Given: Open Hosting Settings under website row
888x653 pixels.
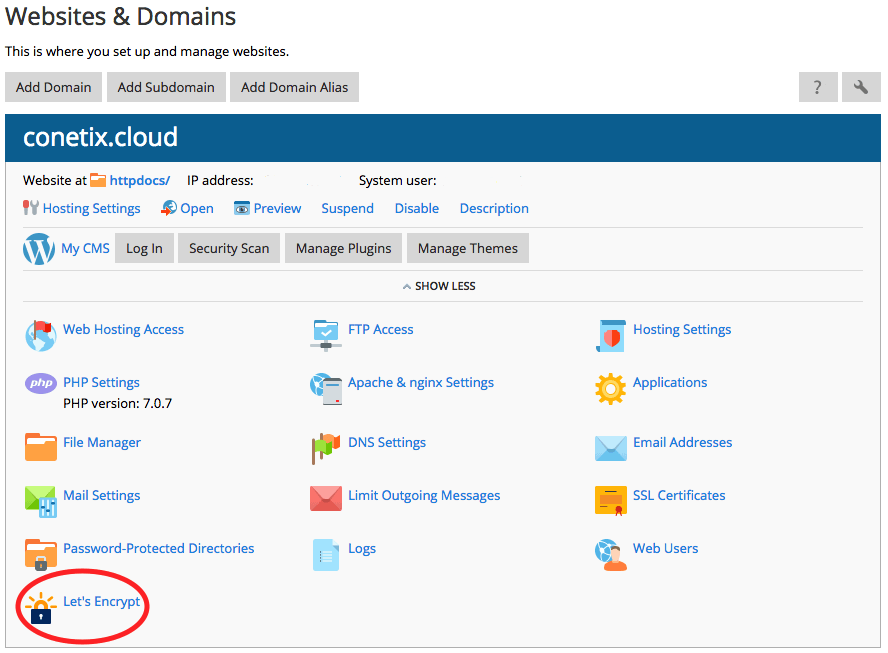Looking at the screenshot, I should (x=89, y=208).
